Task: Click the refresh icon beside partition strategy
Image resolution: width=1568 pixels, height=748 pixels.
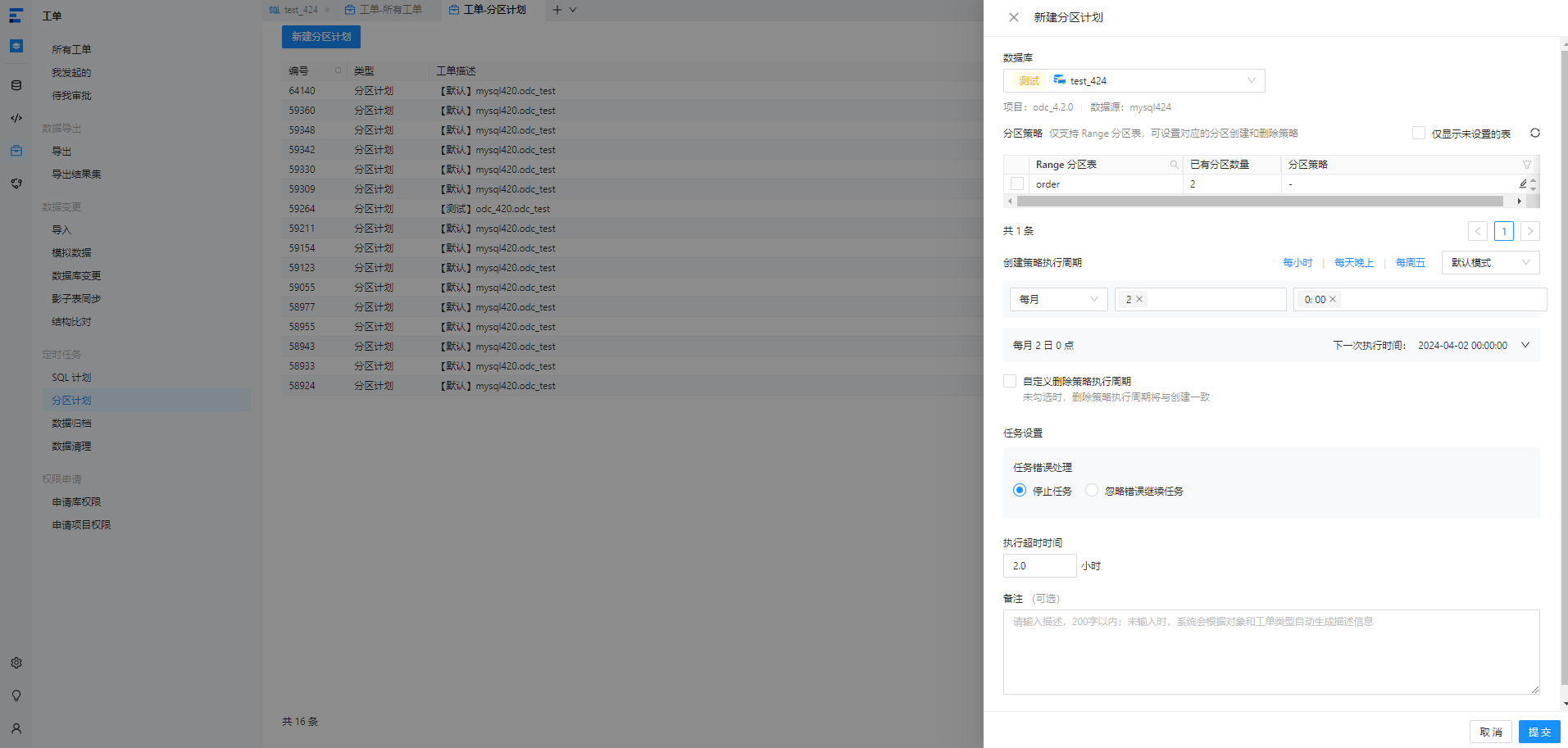Action: click(1534, 133)
